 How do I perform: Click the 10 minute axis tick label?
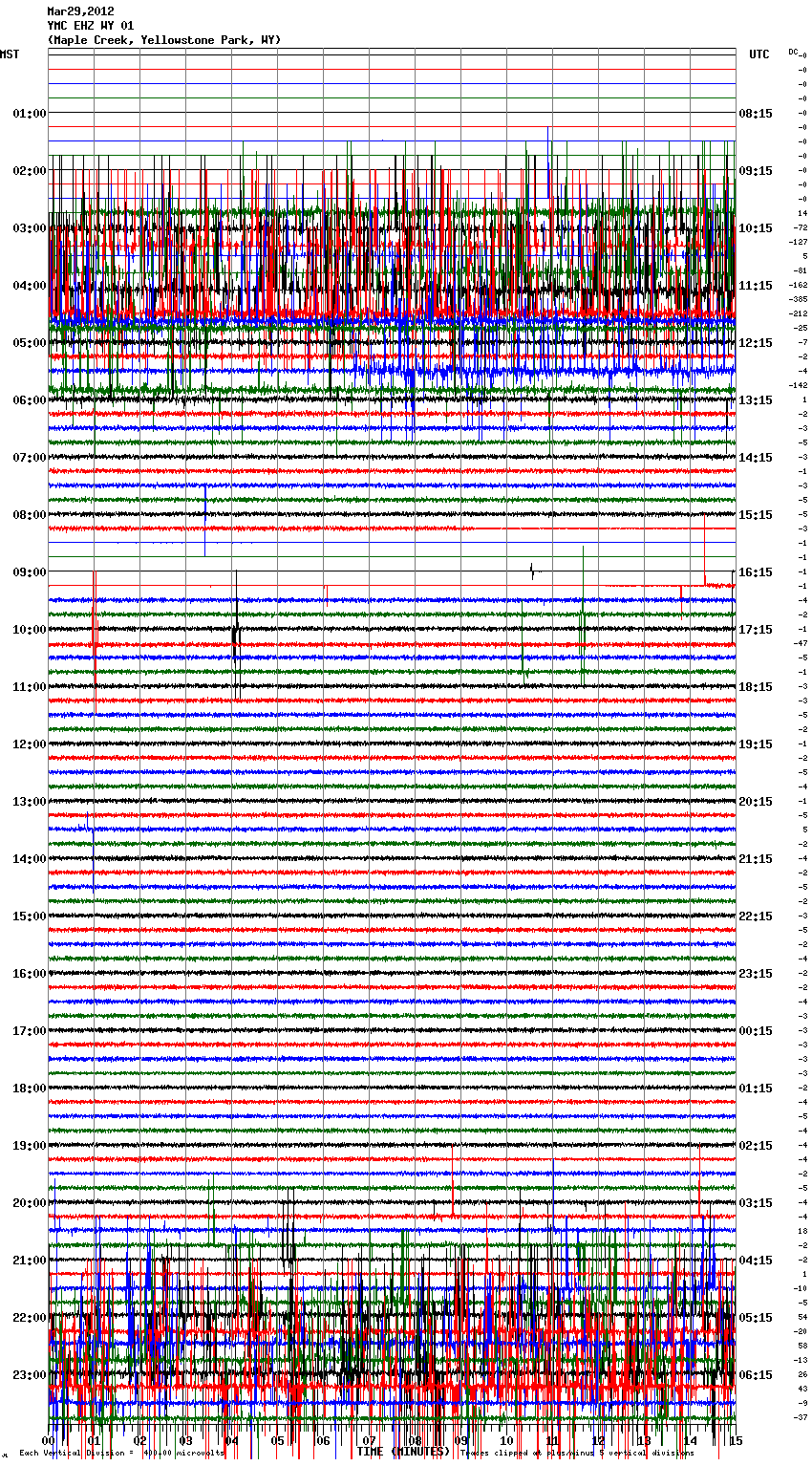coord(507,1440)
